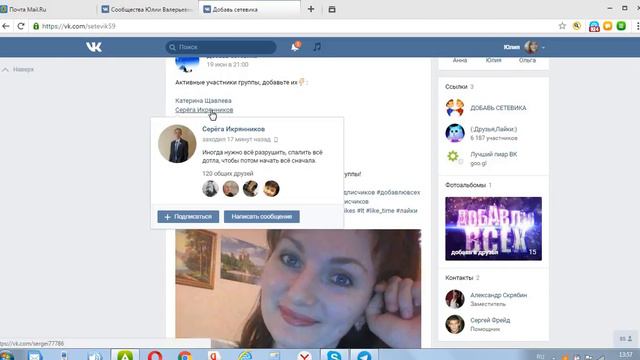The width and height of the screenshot is (640, 360).
Task: Open Opera from the taskbar
Action: pos(155,356)
